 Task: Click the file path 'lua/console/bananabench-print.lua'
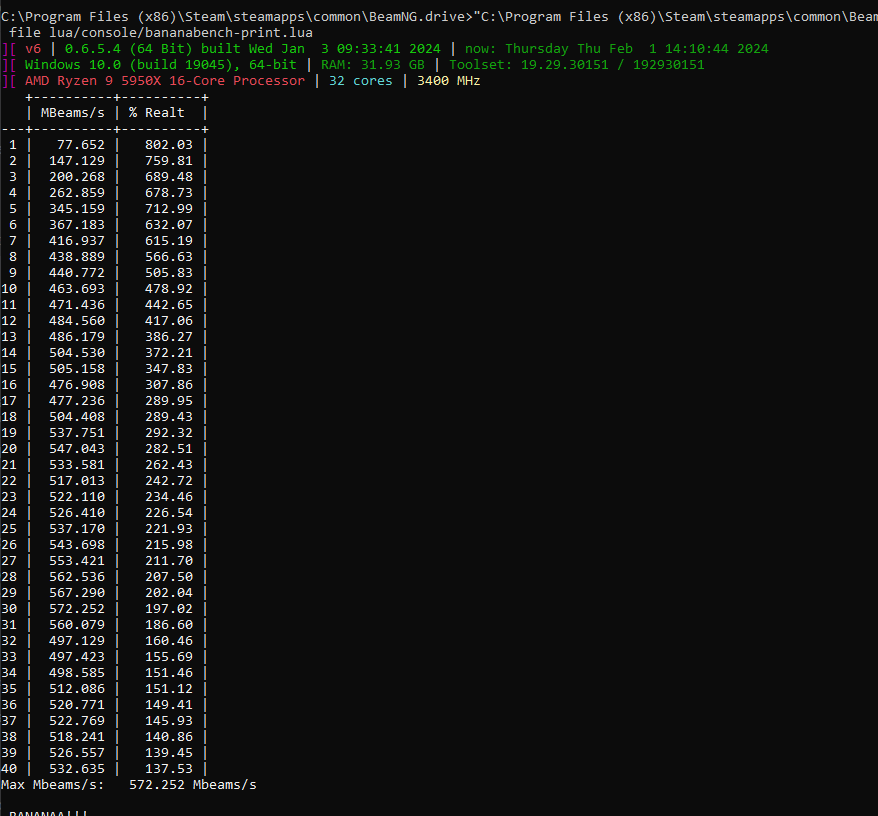(x=181, y=33)
